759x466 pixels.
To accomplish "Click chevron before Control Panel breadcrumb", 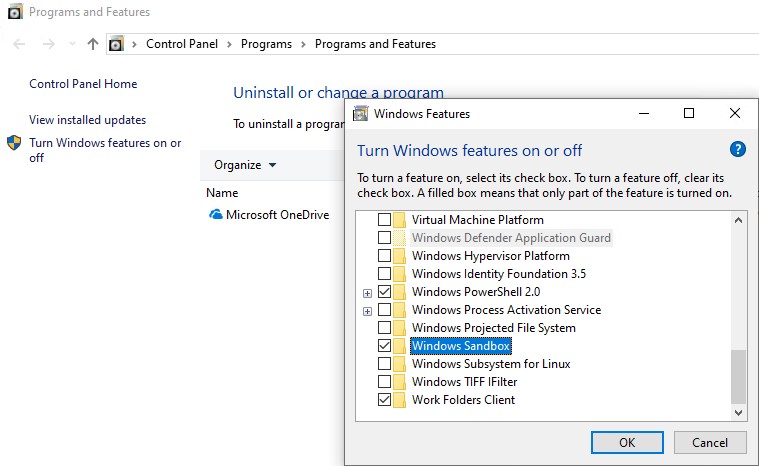I will coord(135,45).
